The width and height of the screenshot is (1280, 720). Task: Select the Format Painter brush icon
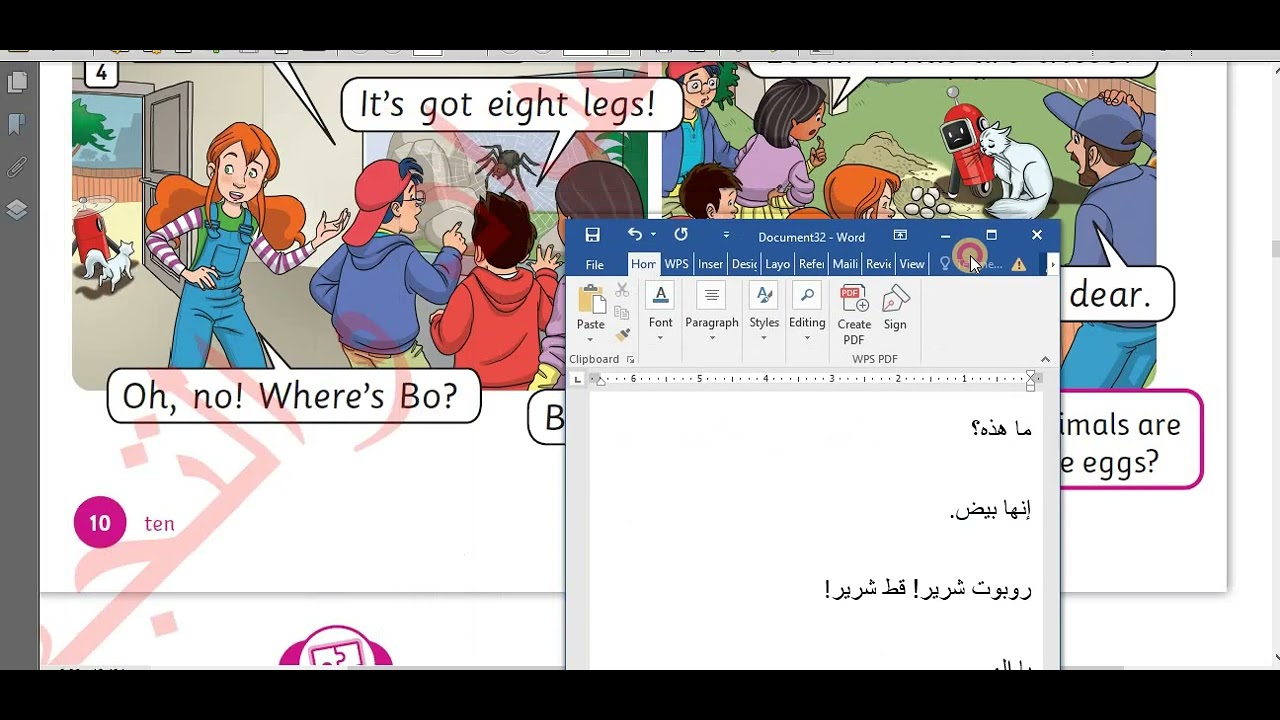click(622, 335)
